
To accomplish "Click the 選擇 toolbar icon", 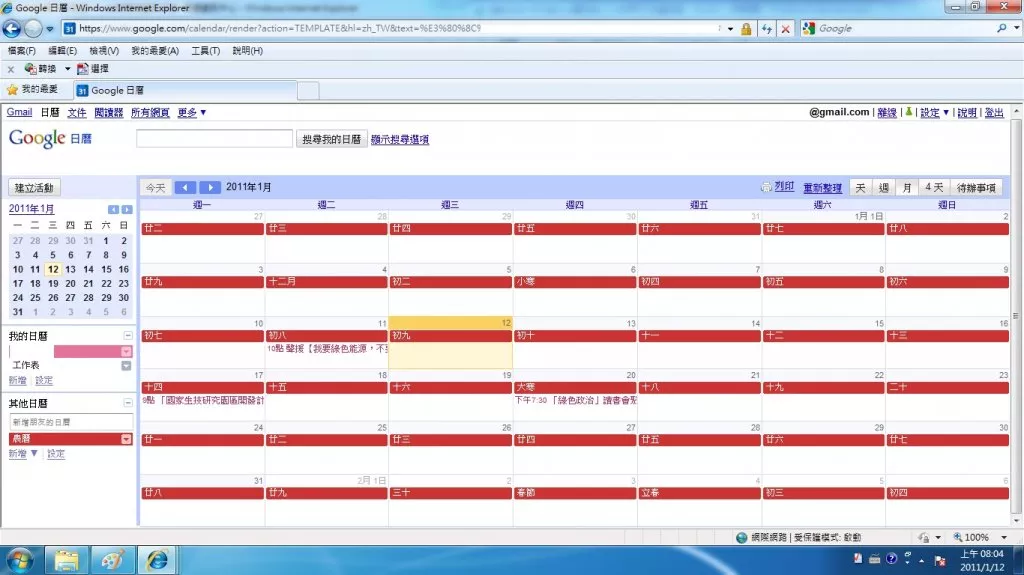I will click(x=82, y=69).
